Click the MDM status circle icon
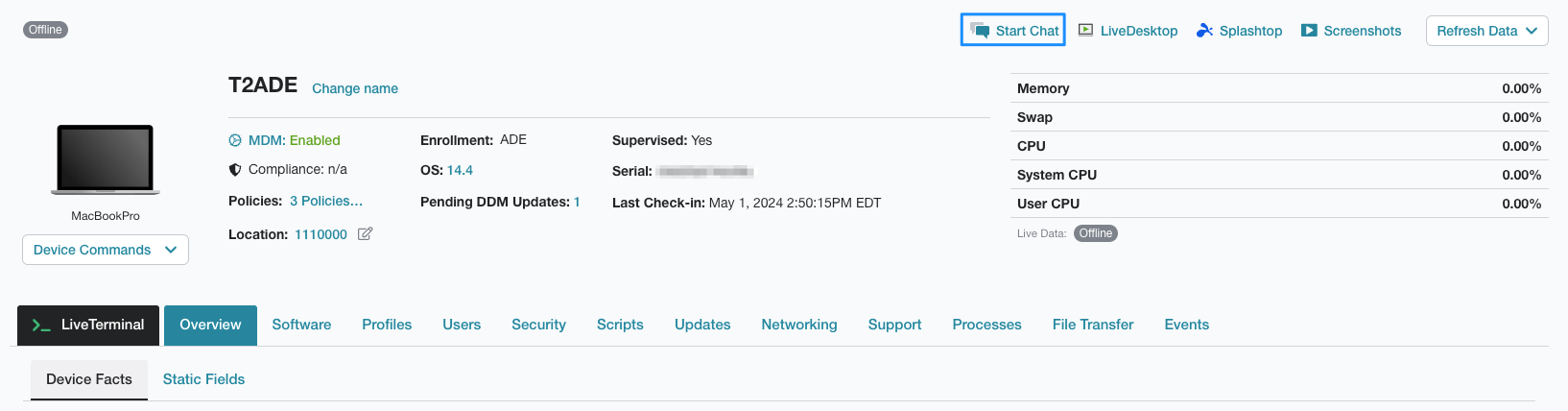The height and width of the screenshot is (411, 1568). 235,140
